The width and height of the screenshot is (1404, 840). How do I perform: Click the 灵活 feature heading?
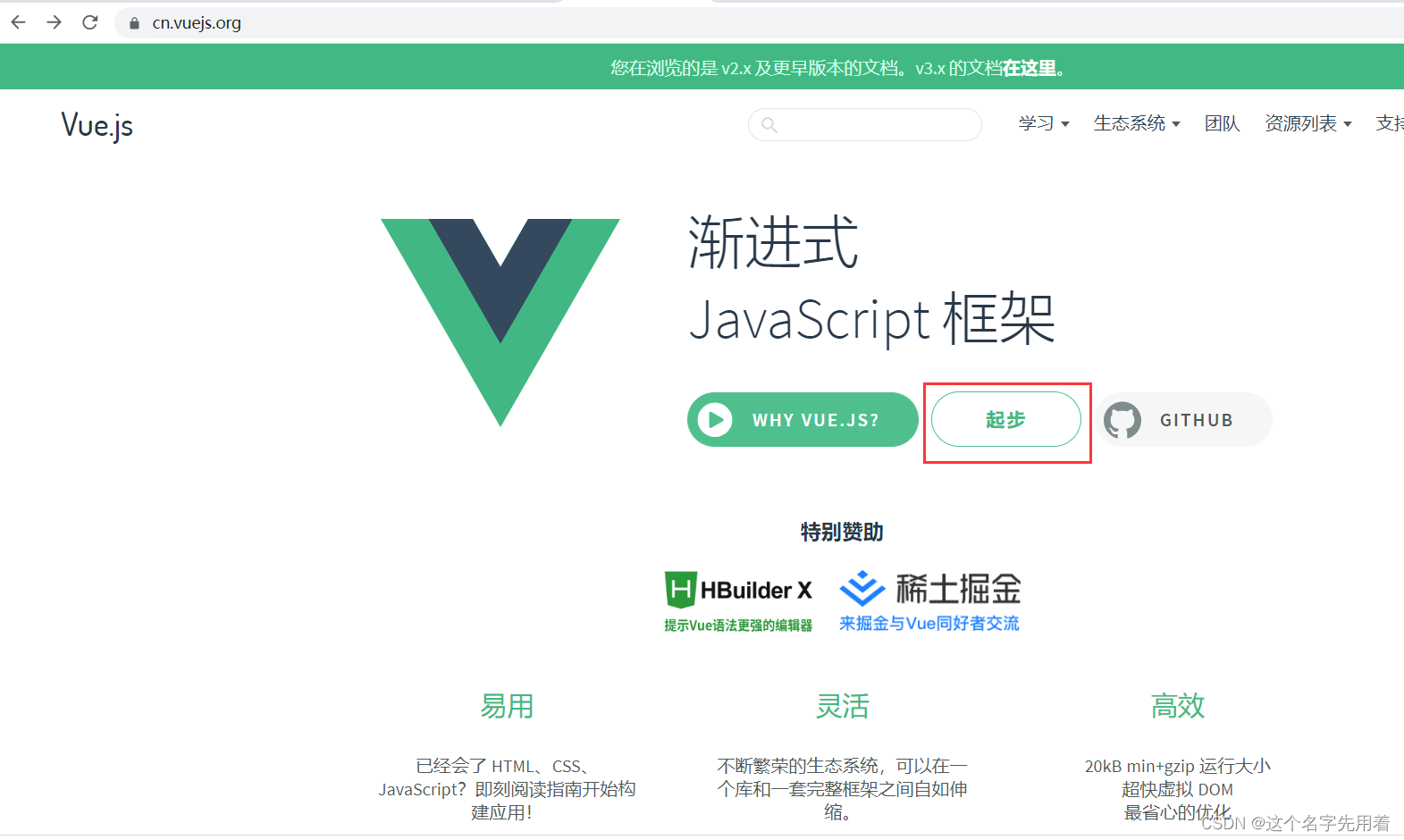click(x=842, y=706)
